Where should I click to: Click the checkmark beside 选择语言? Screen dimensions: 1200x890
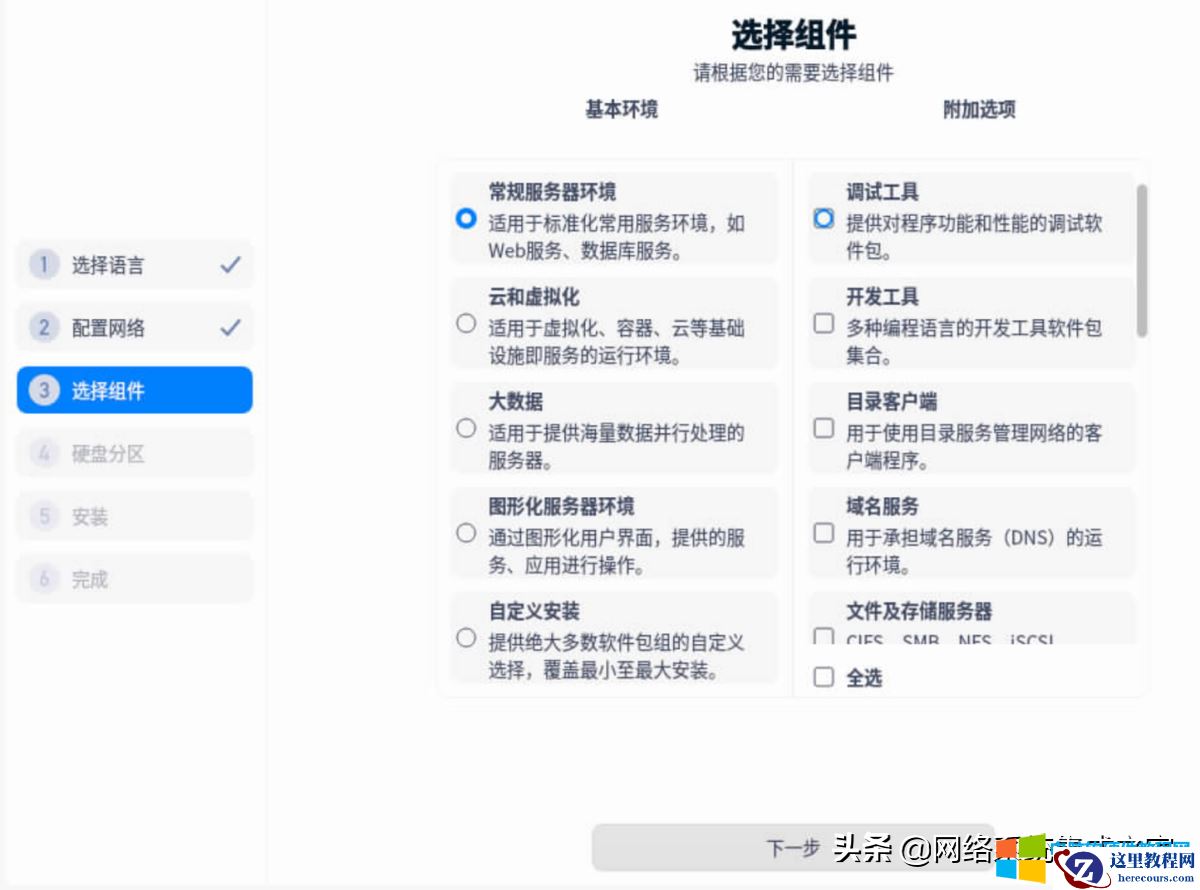click(231, 264)
